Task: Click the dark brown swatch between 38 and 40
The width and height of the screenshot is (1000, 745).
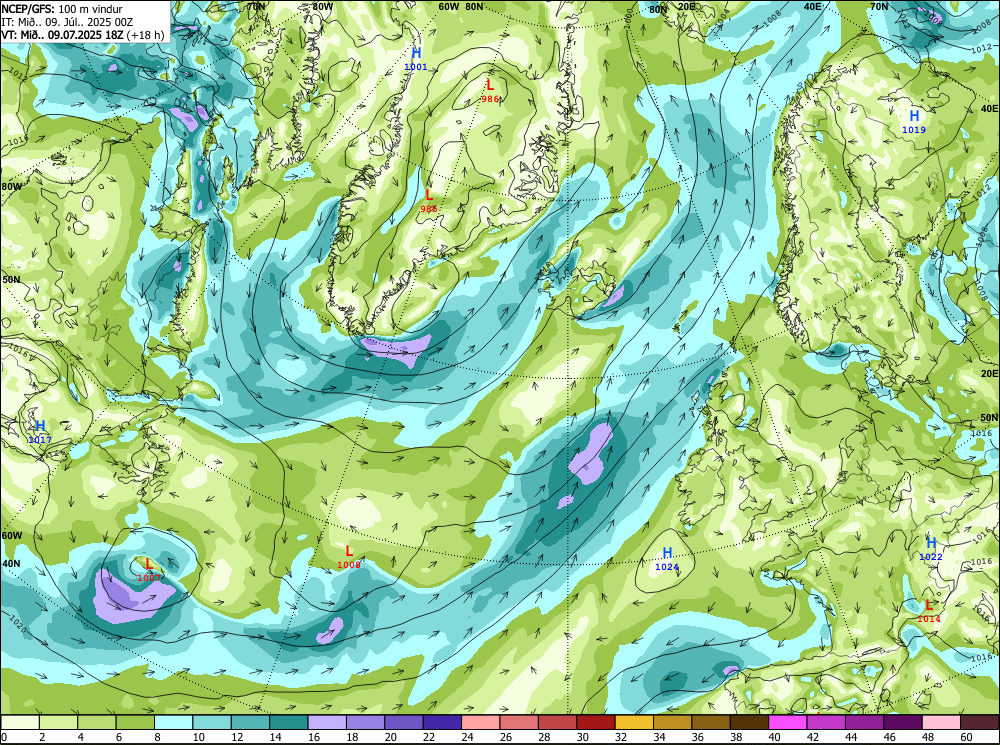Action: 749,722
